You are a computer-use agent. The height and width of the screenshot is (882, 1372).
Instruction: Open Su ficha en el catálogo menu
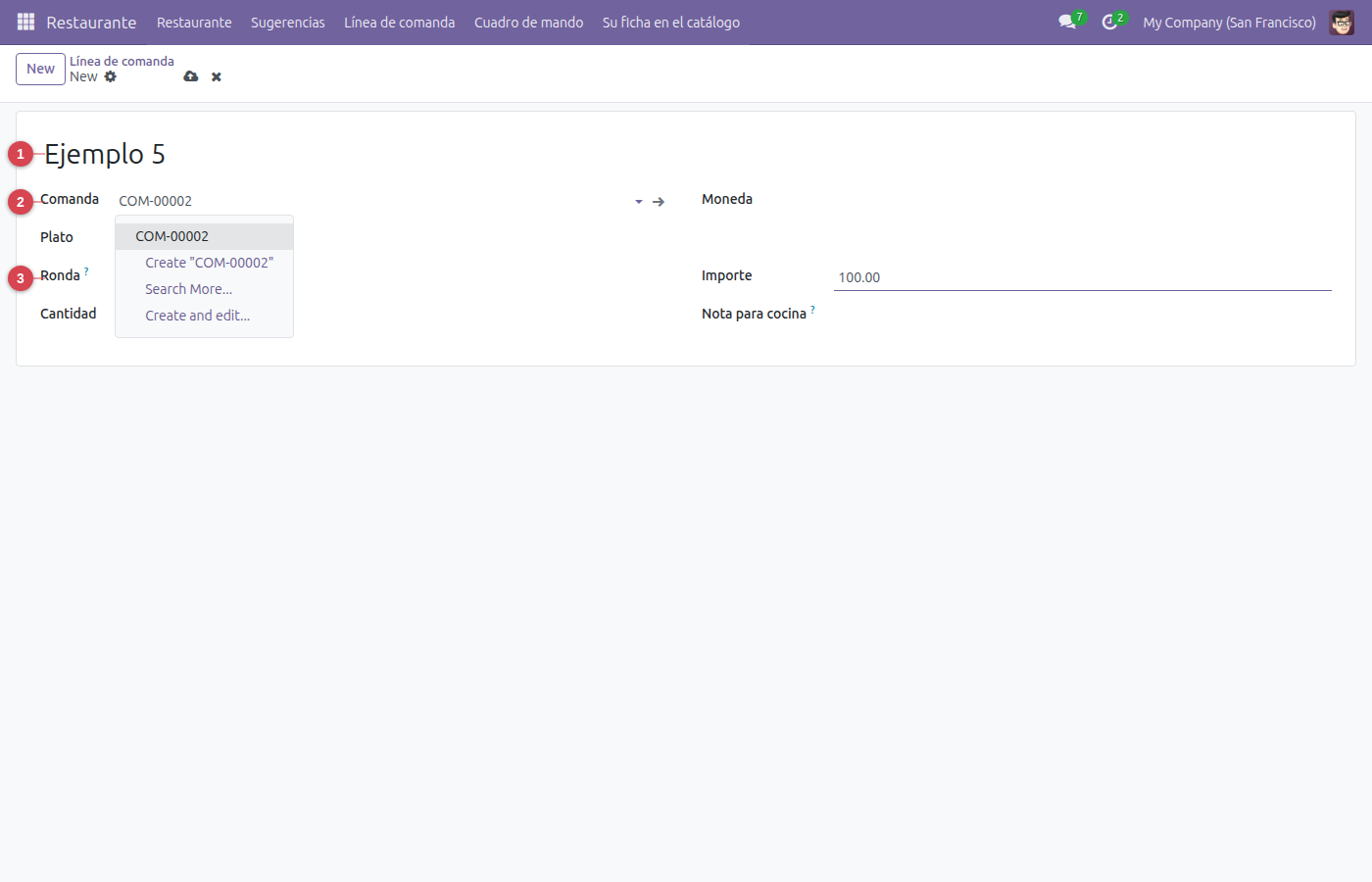(671, 22)
